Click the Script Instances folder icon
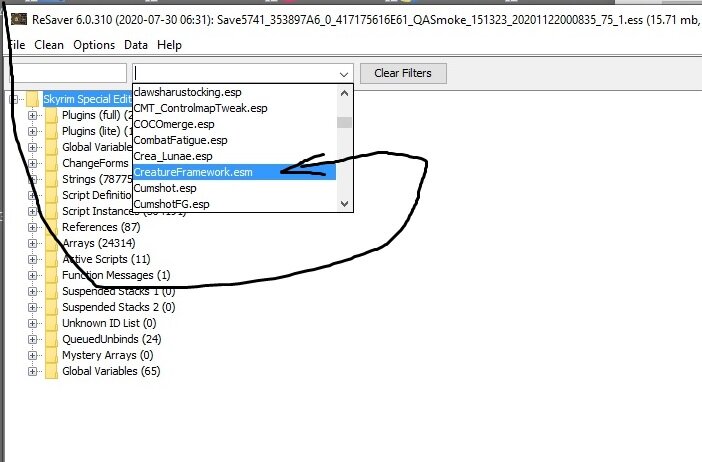Image resolution: width=702 pixels, height=462 pixels. click(51, 211)
